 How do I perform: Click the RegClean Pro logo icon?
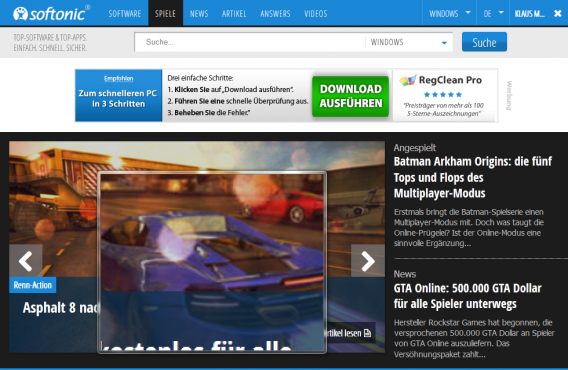coord(408,80)
